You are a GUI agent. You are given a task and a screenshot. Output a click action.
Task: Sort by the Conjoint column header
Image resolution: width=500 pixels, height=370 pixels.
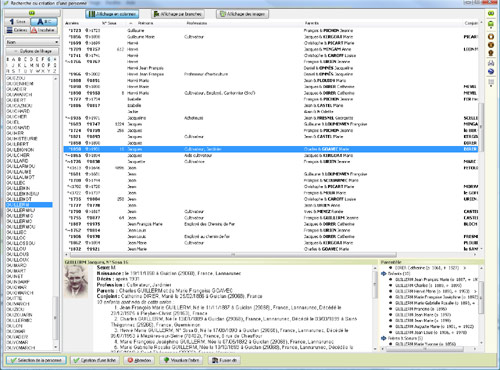471,23
